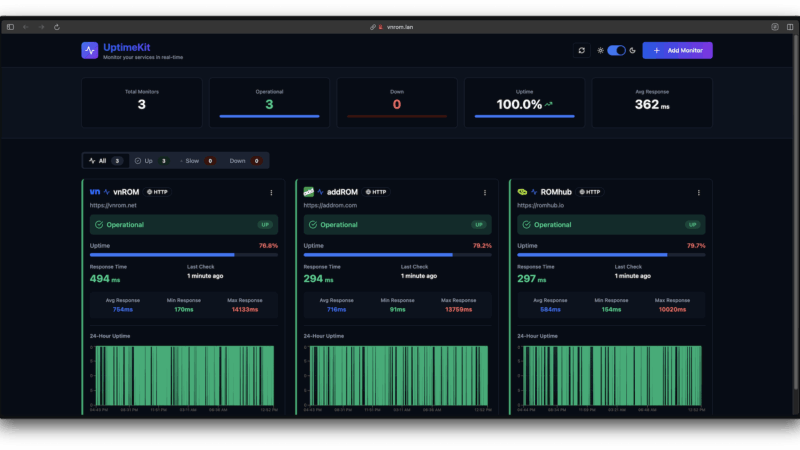Click the ROMhub favicon icon

click(523, 191)
